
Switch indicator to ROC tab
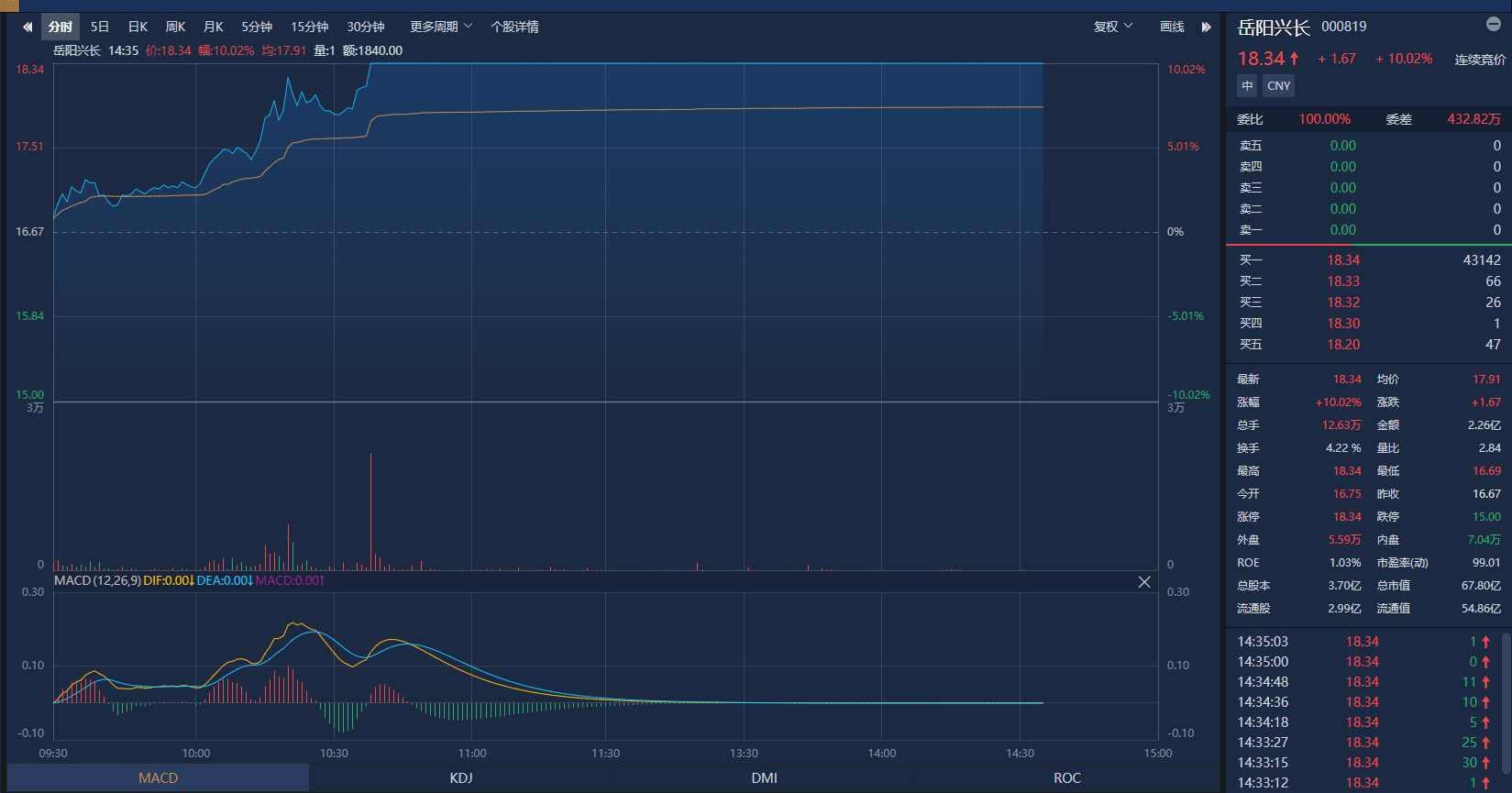pyautogui.click(x=1067, y=778)
